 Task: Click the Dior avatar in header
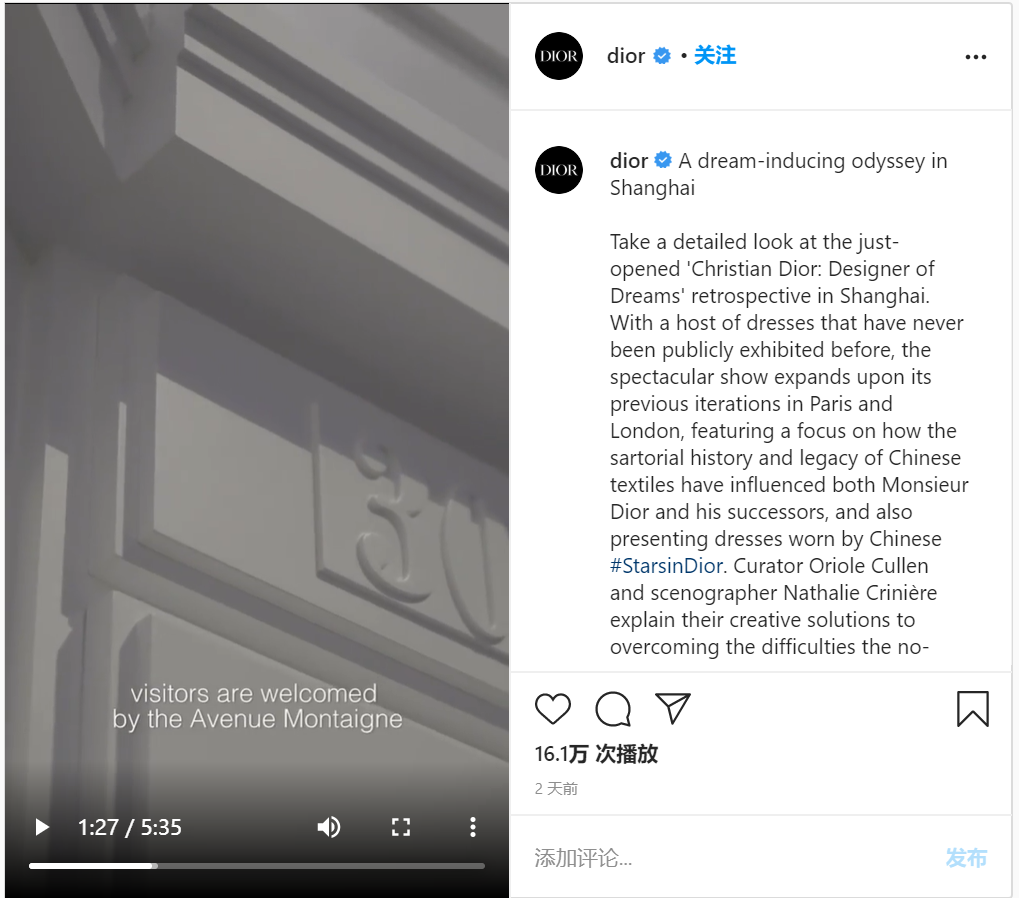(x=559, y=56)
